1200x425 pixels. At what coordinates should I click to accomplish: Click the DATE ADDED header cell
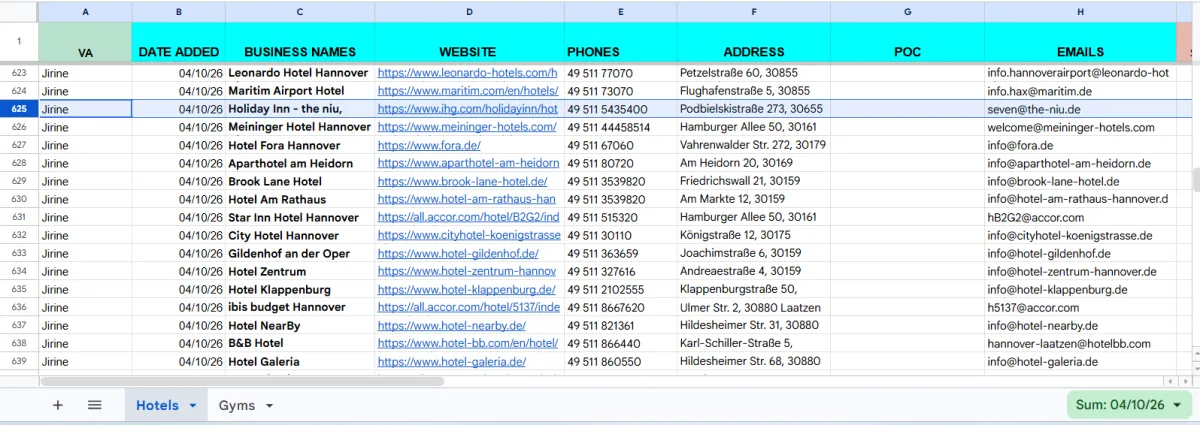(x=178, y=42)
